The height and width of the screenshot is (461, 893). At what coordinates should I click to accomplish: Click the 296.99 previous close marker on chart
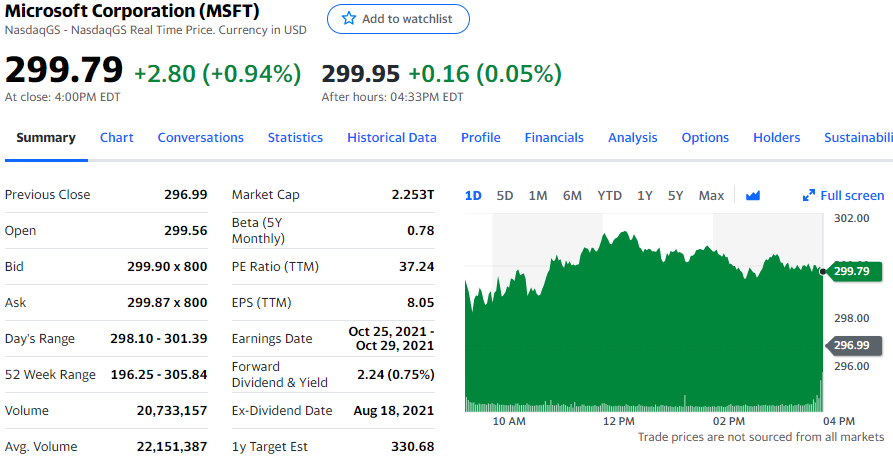[852, 345]
